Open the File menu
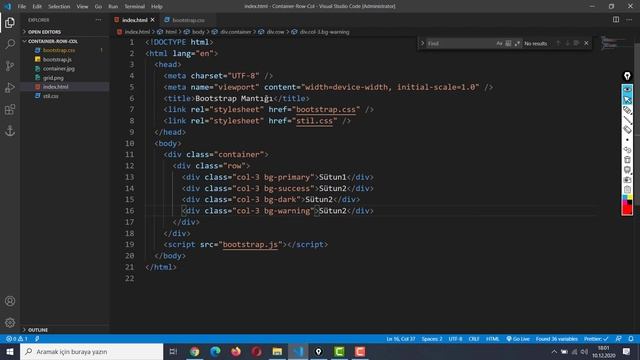Viewport: 640px width, 360px height. (x=22, y=7)
